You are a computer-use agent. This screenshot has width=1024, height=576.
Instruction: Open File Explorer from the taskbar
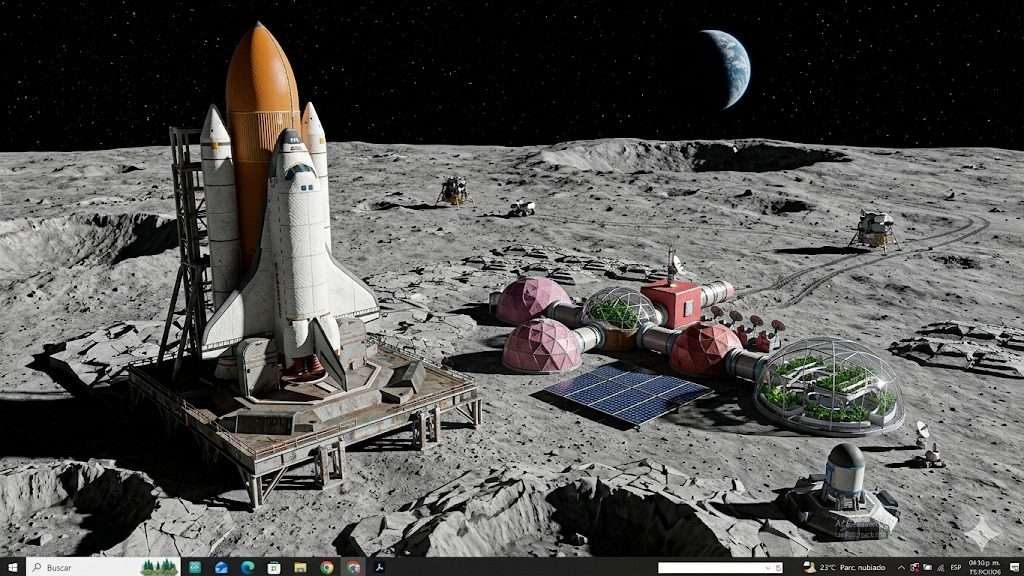coord(300,568)
